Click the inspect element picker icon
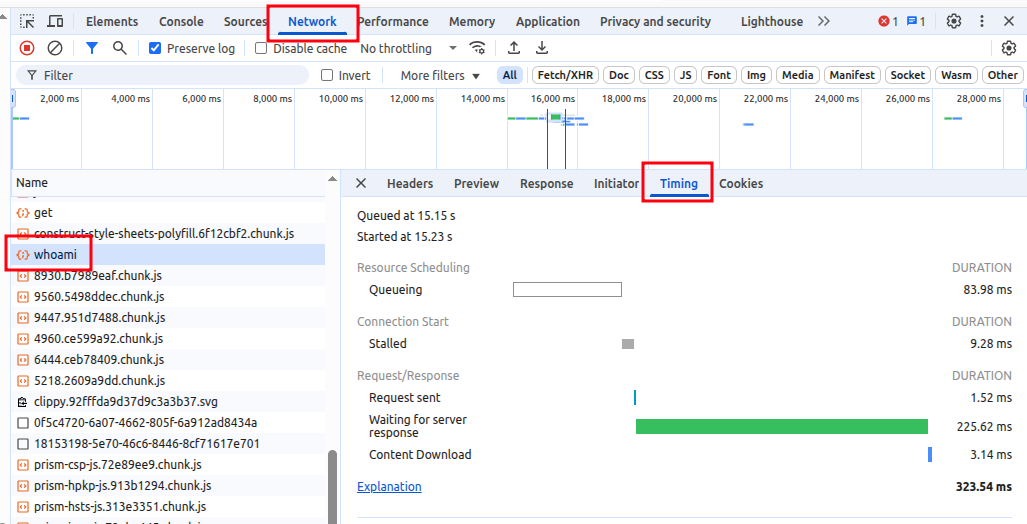Image resolution: width=1027 pixels, height=524 pixels. pyautogui.click(x=27, y=21)
